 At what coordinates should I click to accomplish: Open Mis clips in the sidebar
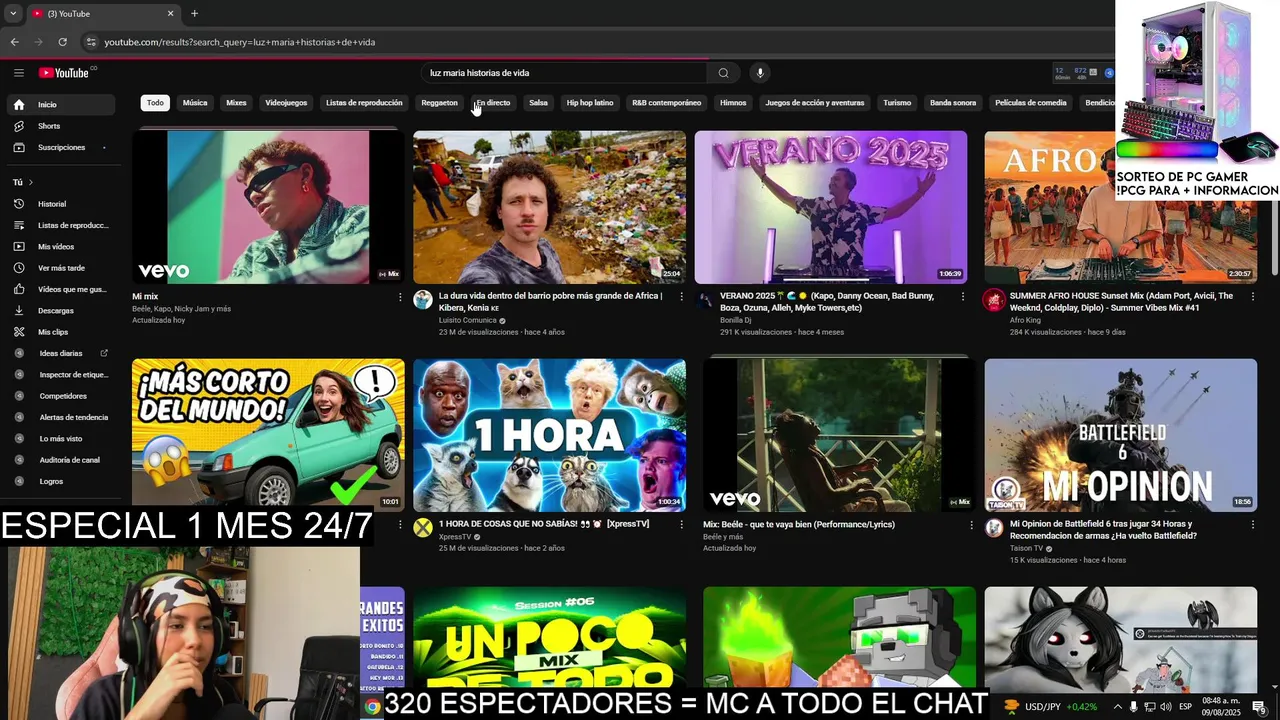click(62, 332)
